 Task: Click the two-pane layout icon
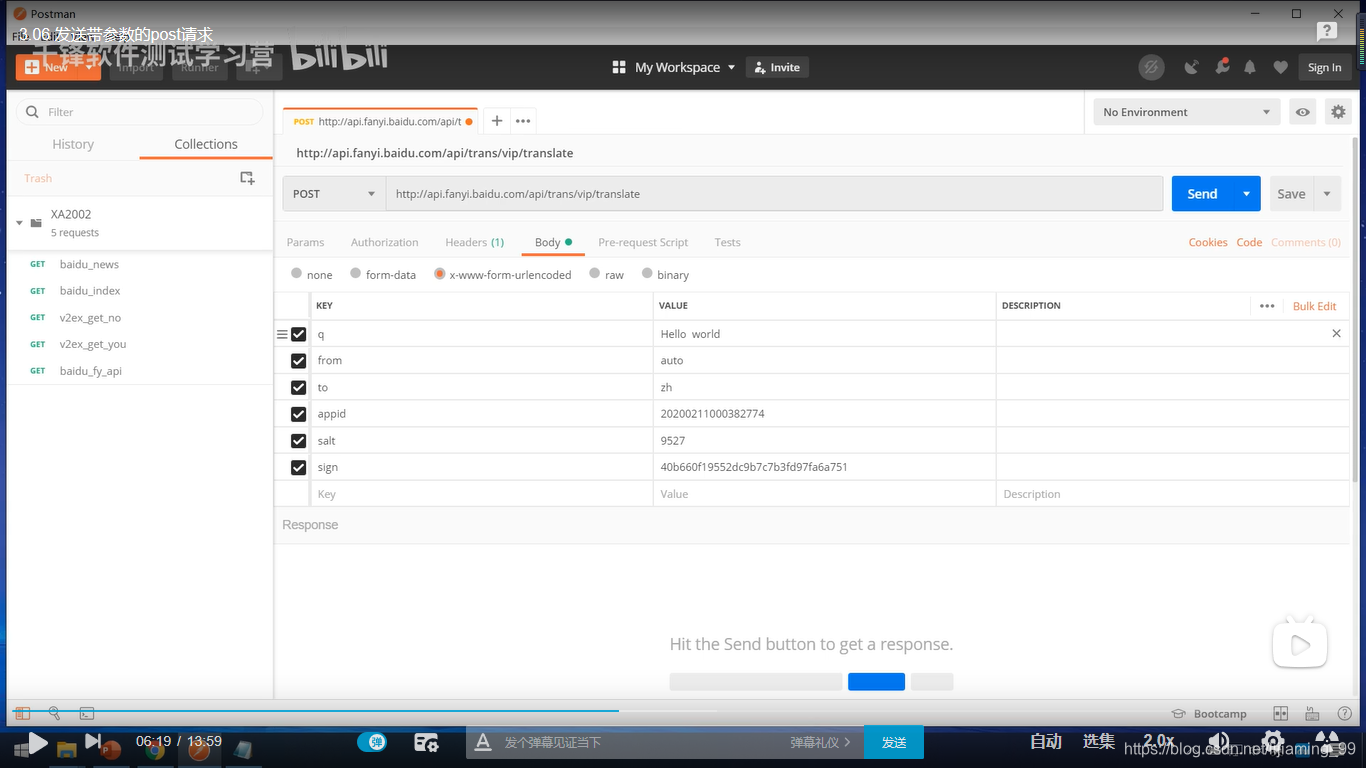pos(1280,714)
